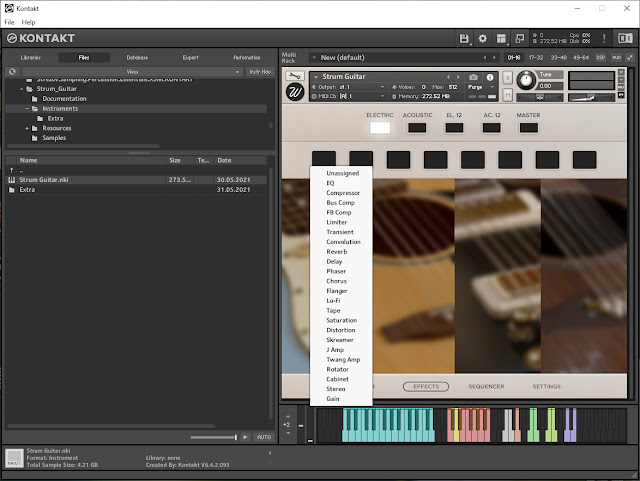The image size is (640, 481).
Task: Open the Strum Guitar name dropdown arrow
Action: (x=316, y=77)
